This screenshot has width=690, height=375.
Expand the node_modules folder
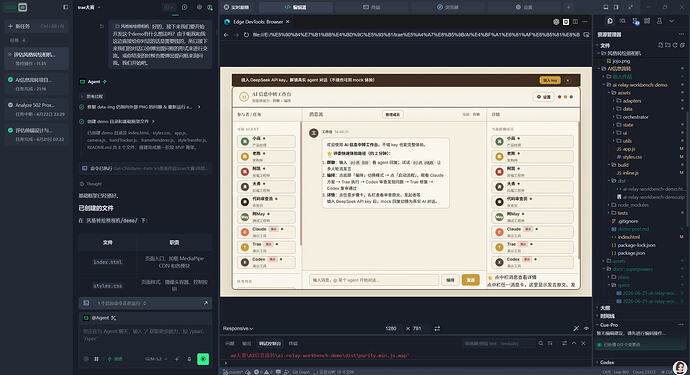pyautogui.click(x=633, y=205)
